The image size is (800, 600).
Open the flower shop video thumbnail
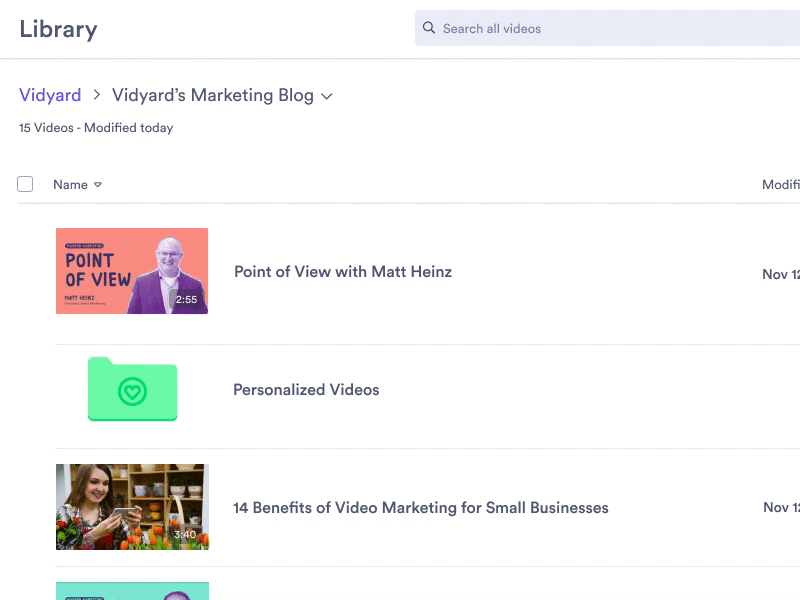pyautogui.click(x=131, y=506)
